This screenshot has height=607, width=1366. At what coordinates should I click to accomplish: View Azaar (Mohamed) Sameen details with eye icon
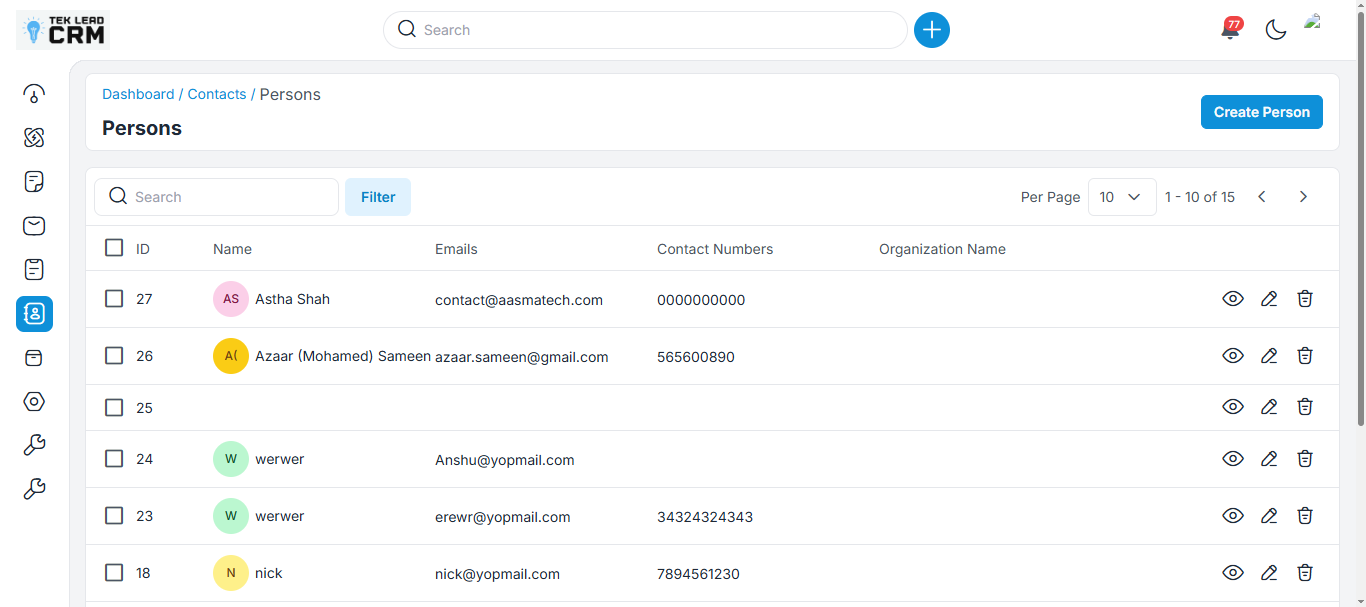pos(1232,356)
